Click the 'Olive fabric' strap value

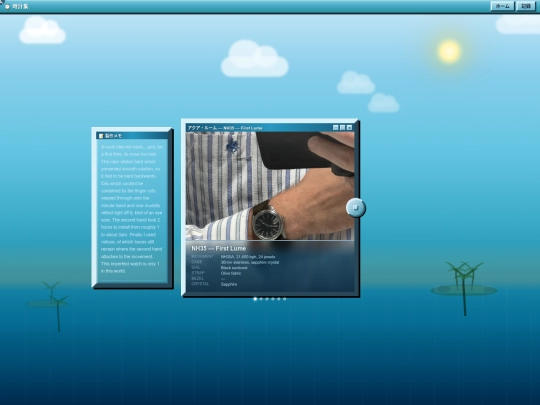pos(231,273)
